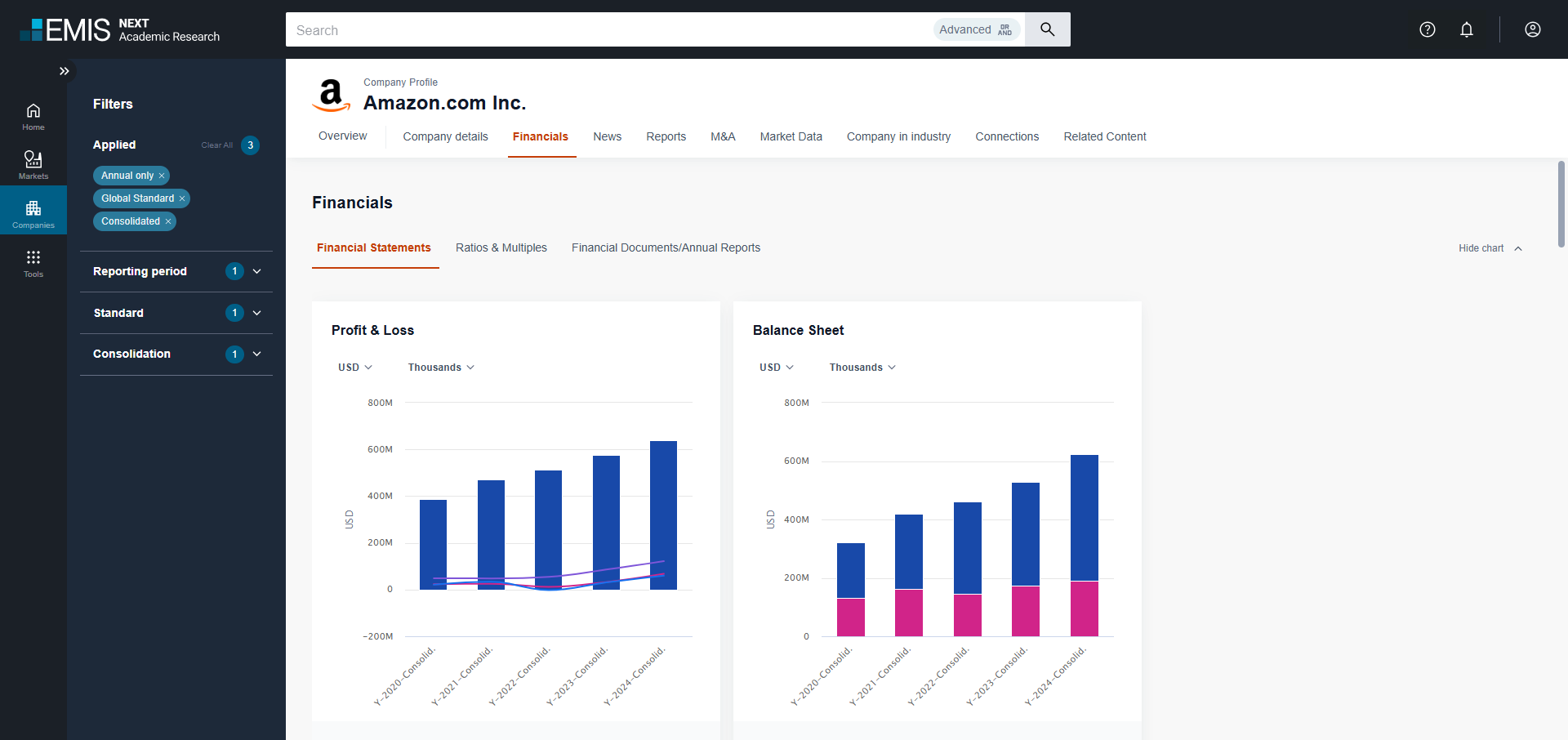Click into the Search input field

[x=604, y=30]
